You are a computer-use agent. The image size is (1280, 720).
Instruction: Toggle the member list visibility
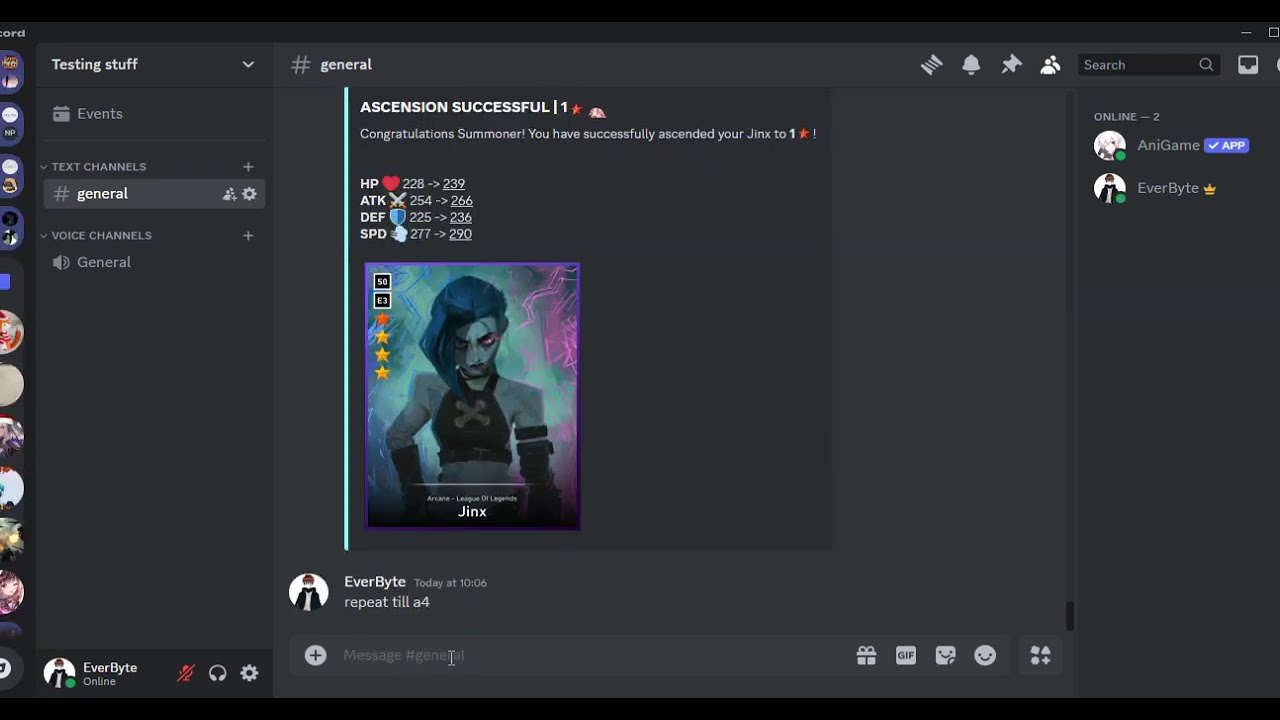click(x=1050, y=65)
